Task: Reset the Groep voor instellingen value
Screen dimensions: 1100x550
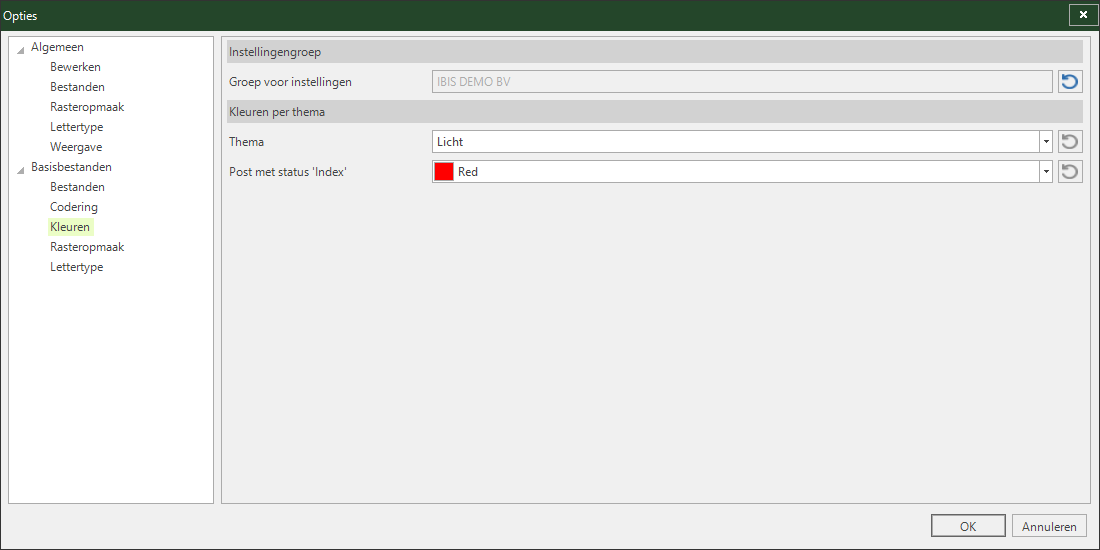Action: coord(1070,82)
